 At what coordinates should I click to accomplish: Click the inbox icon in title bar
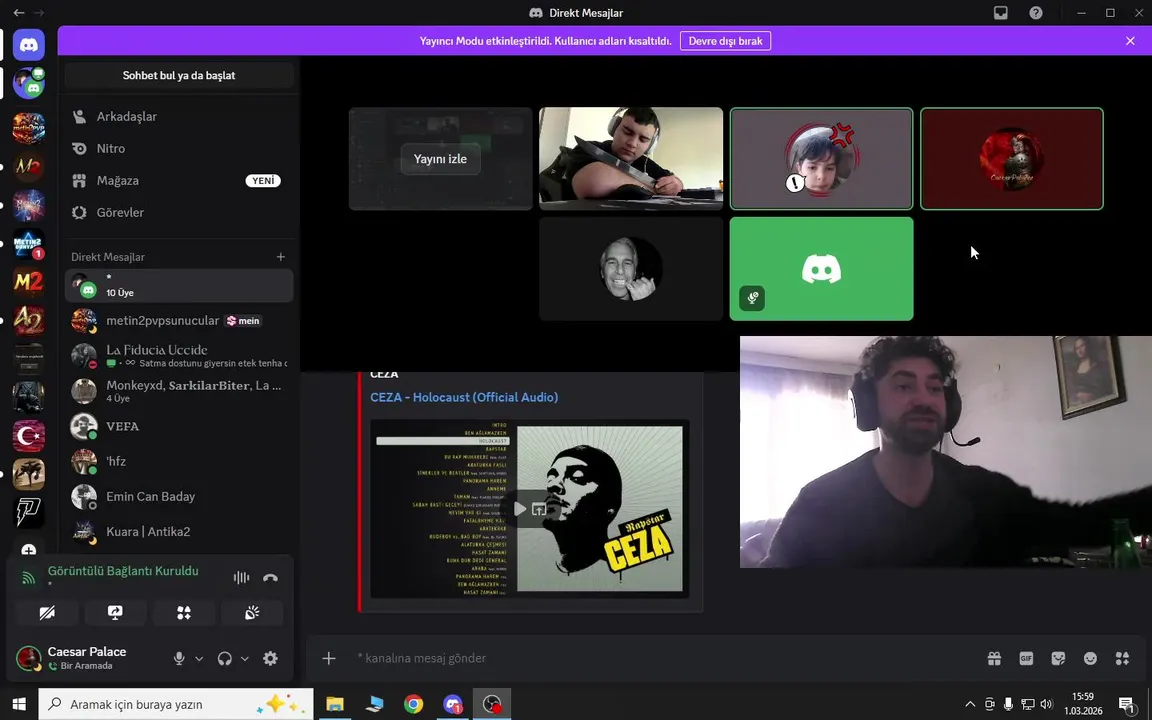(1001, 12)
